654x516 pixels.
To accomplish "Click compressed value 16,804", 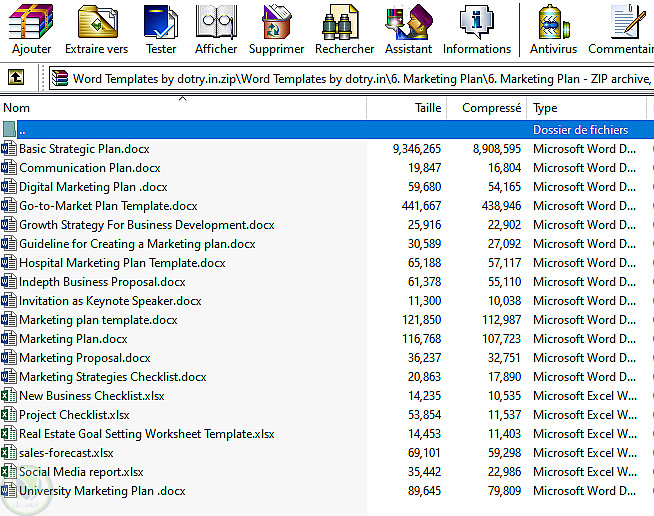I will (504, 168).
